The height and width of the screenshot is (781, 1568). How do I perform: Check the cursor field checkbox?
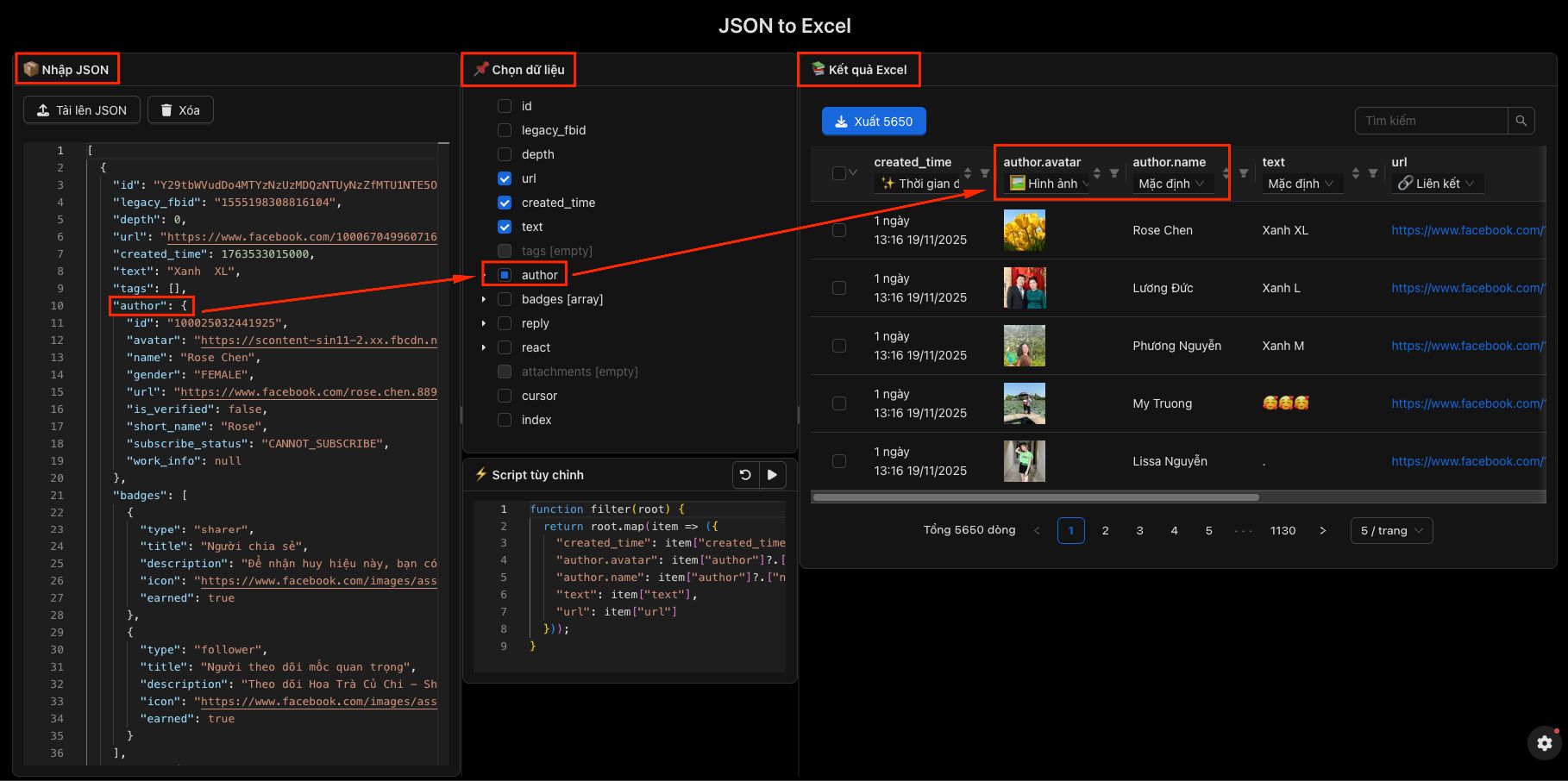click(x=505, y=396)
